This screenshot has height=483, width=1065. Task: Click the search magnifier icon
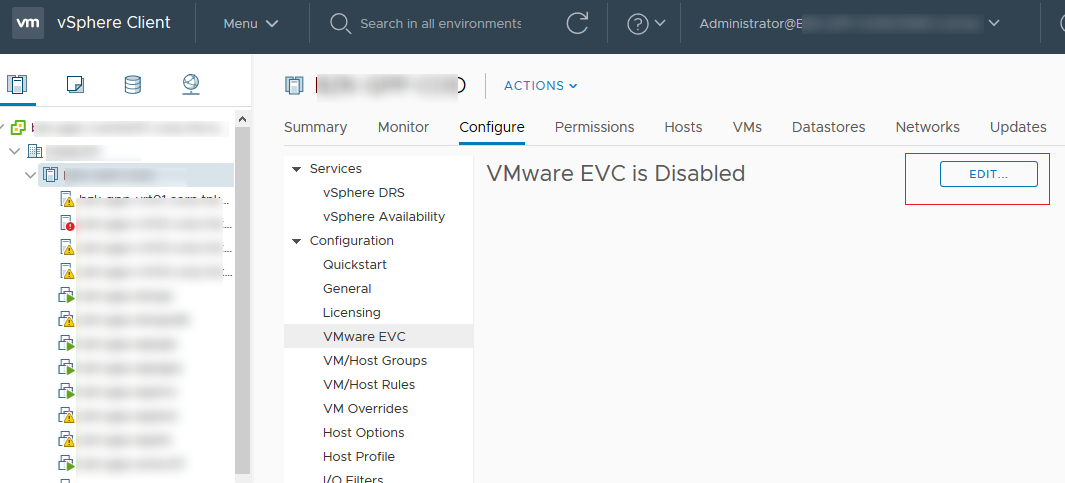click(x=340, y=23)
